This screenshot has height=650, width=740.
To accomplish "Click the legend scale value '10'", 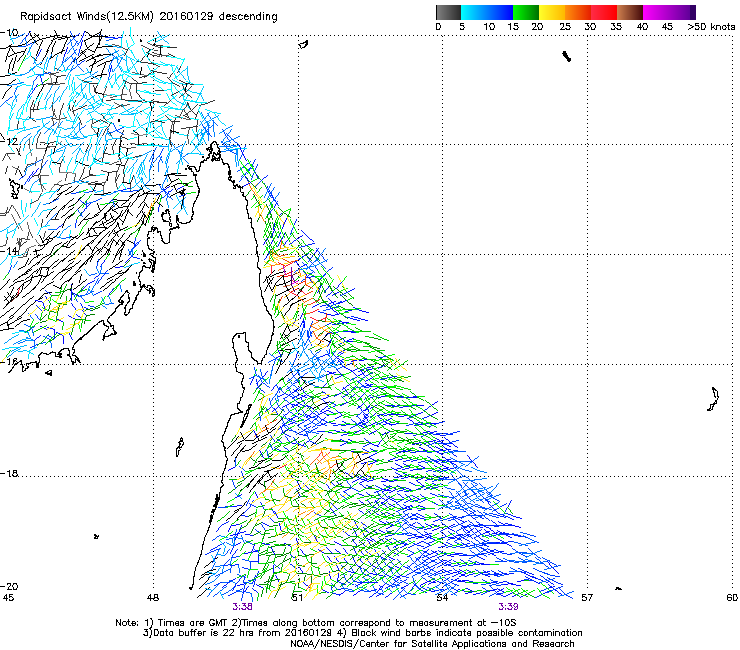I will 489,27.
